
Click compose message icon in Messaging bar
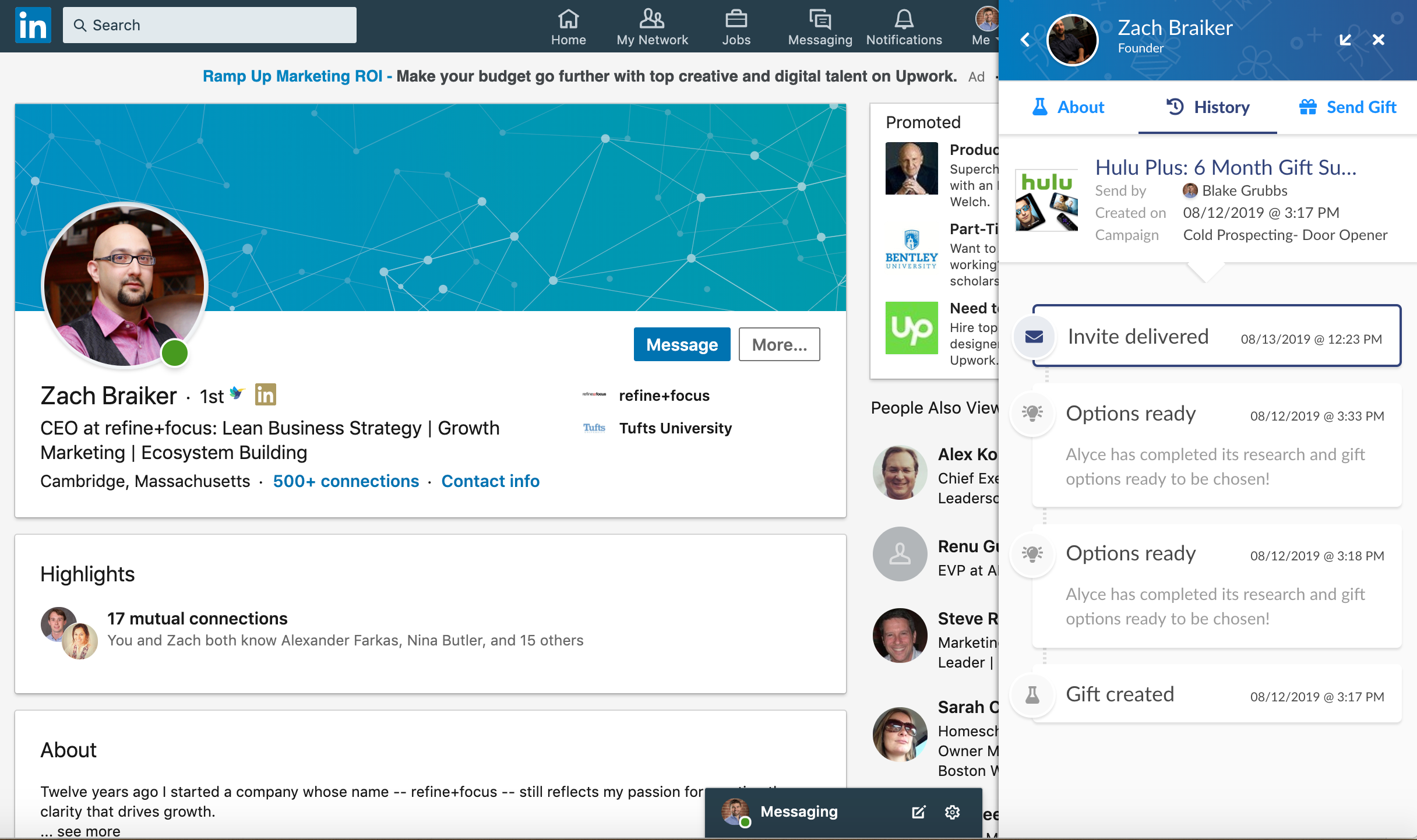[x=918, y=812]
